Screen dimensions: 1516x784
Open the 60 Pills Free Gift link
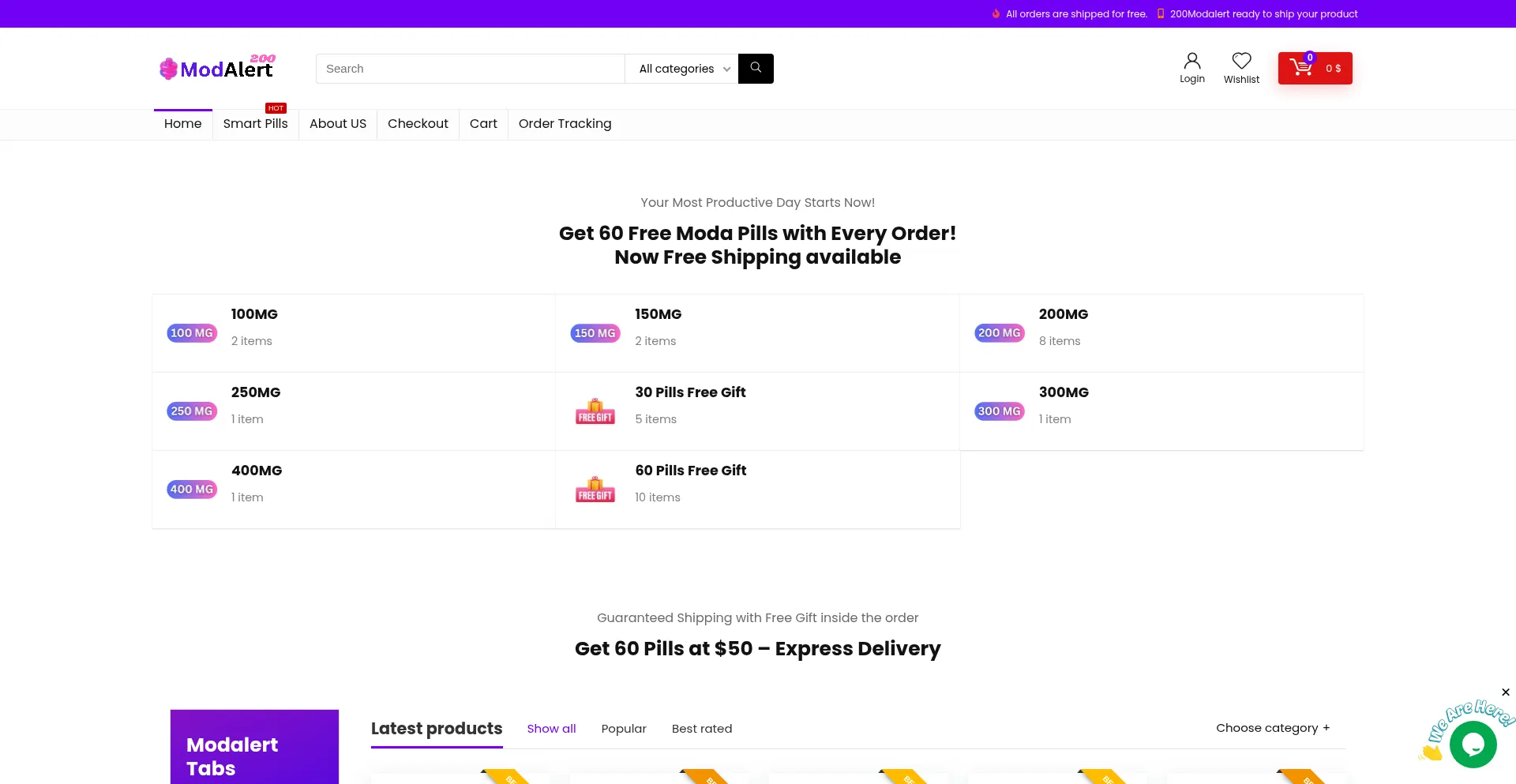coord(690,471)
